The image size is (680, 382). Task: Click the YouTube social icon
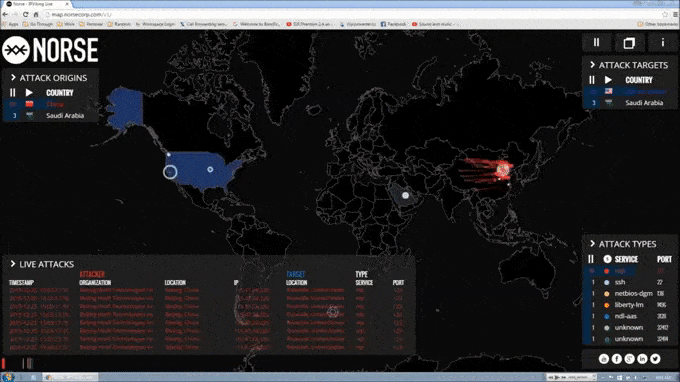coord(604,359)
